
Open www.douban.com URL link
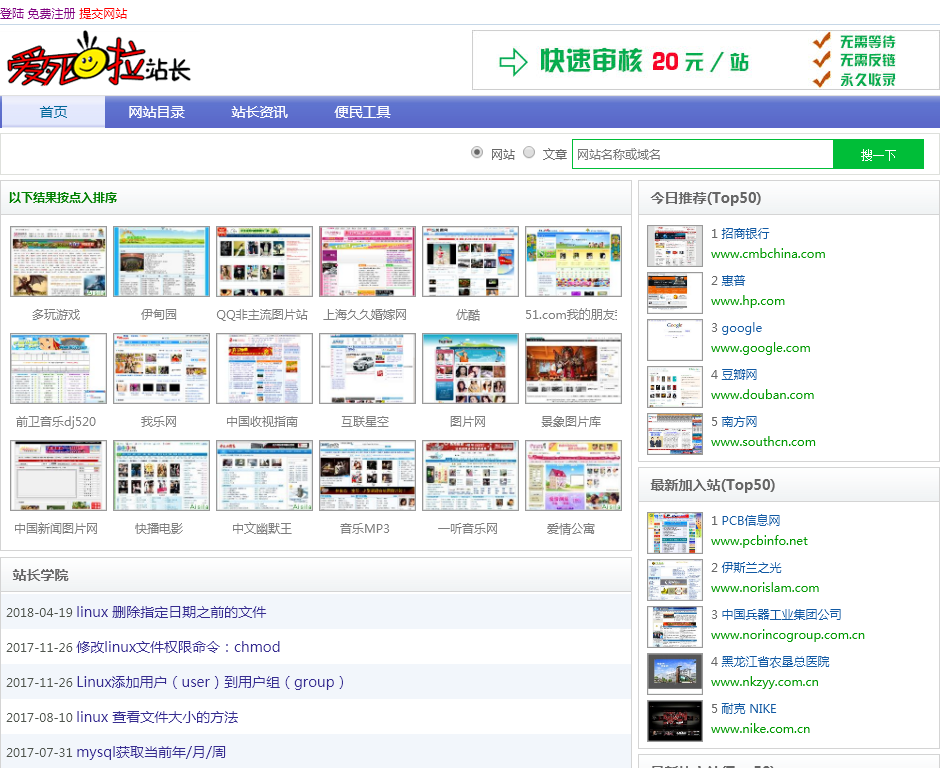(x=763, y=394)
